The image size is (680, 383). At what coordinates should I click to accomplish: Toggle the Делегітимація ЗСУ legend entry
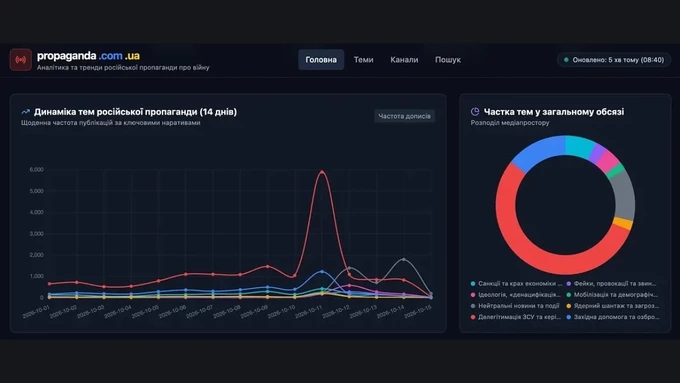(x=516, y=317)
